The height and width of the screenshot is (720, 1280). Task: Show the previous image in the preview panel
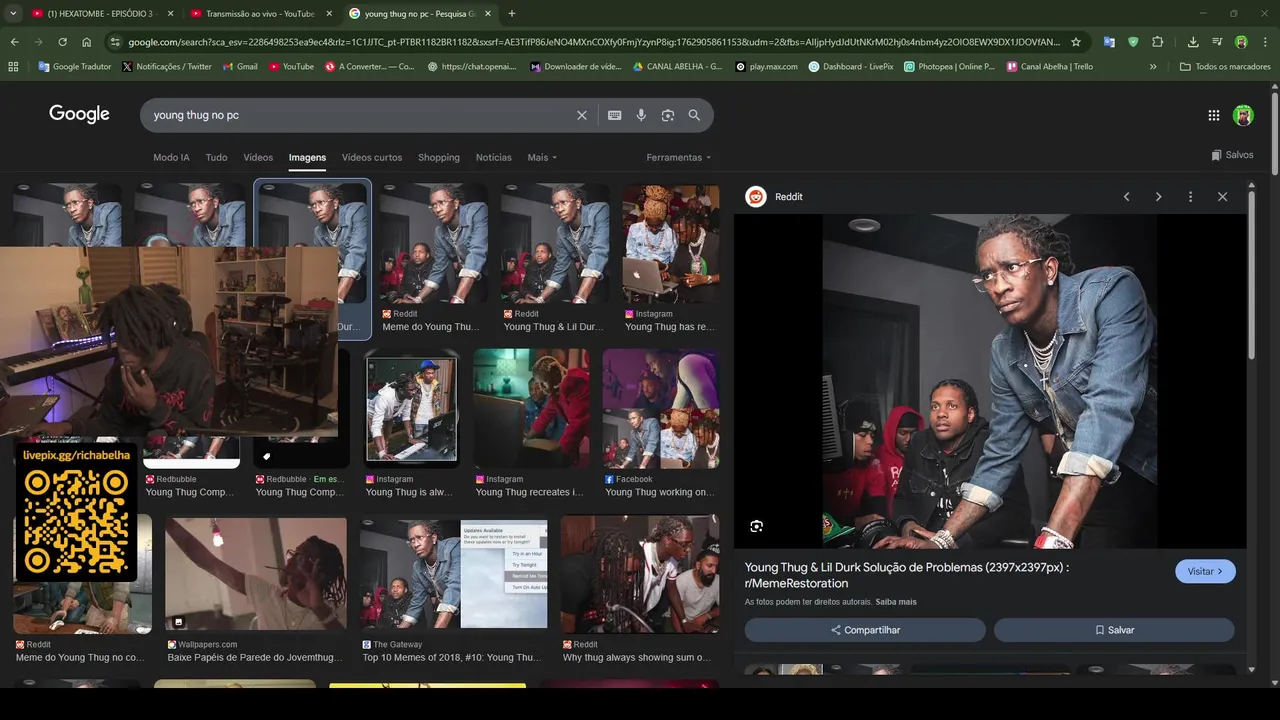1126,197
